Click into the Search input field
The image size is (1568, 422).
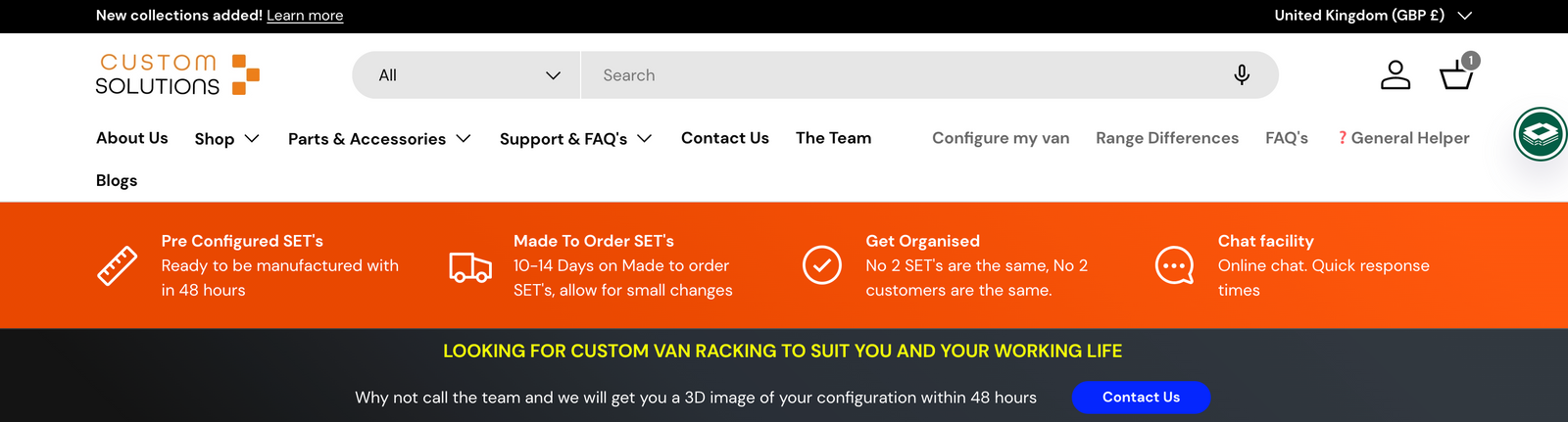click(906, 75)
